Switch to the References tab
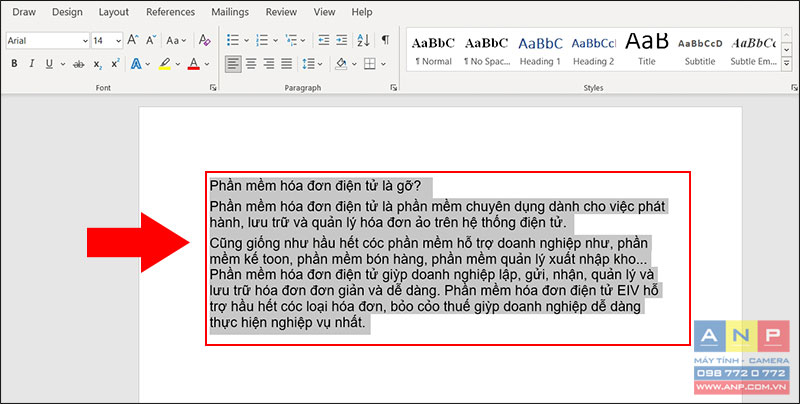This screenshot has height=404, width=800. [170, 12]
